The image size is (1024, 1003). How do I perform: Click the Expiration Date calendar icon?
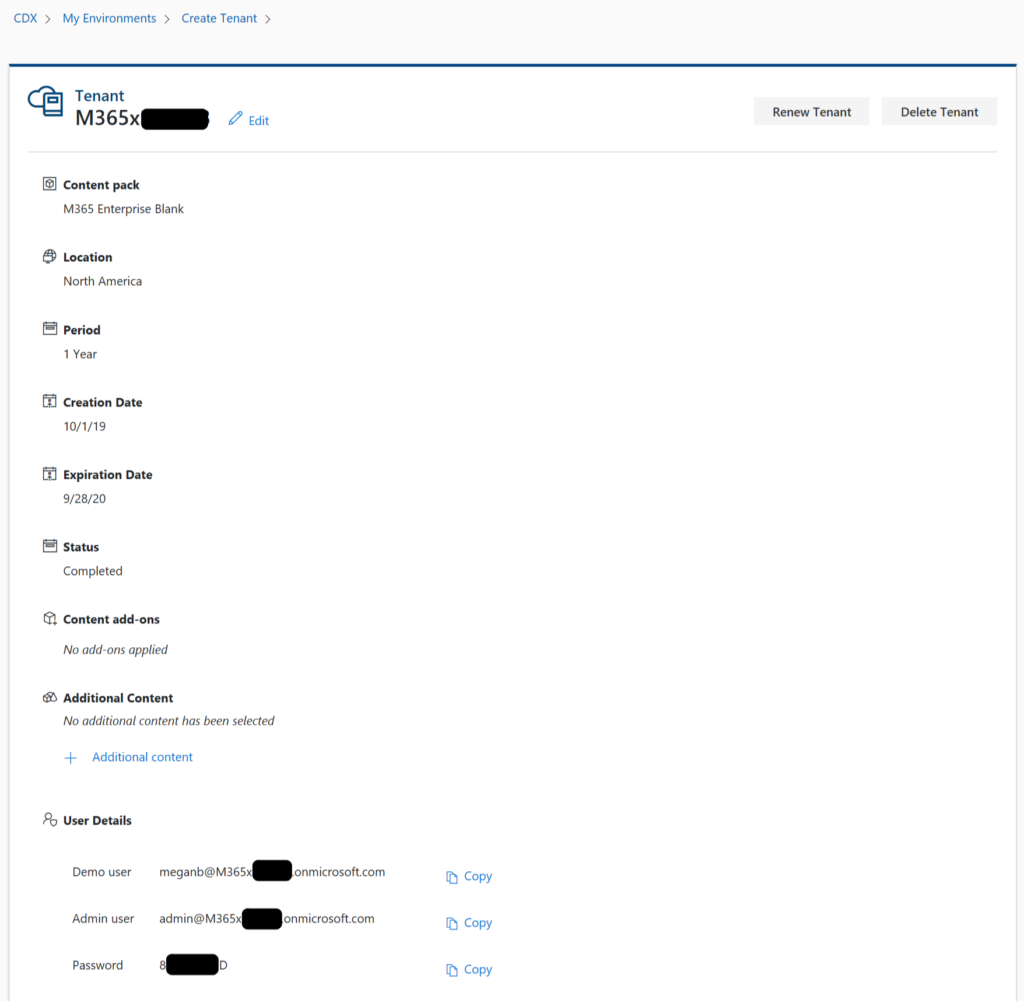pyautogui.click(x=50, y=473)
